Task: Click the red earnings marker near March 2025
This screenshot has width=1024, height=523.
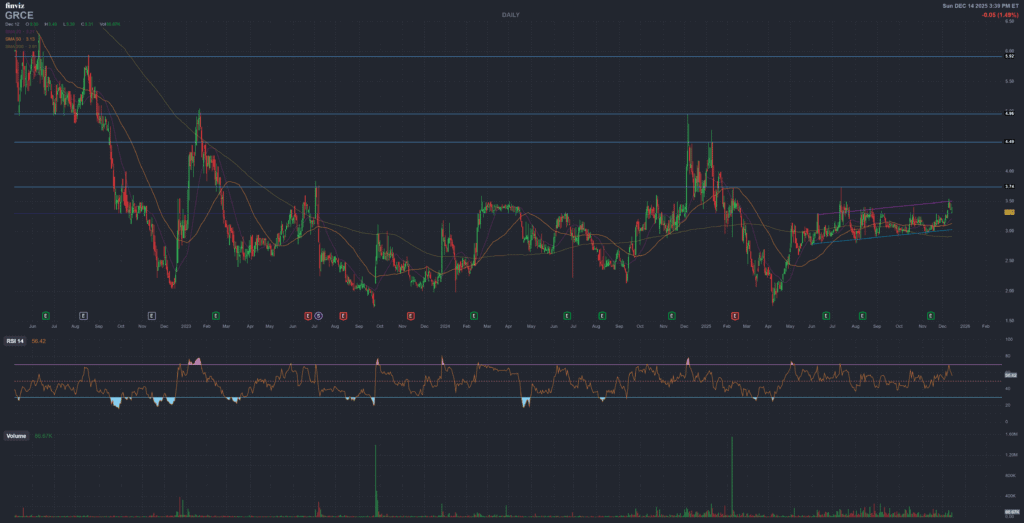Action: 735,315
